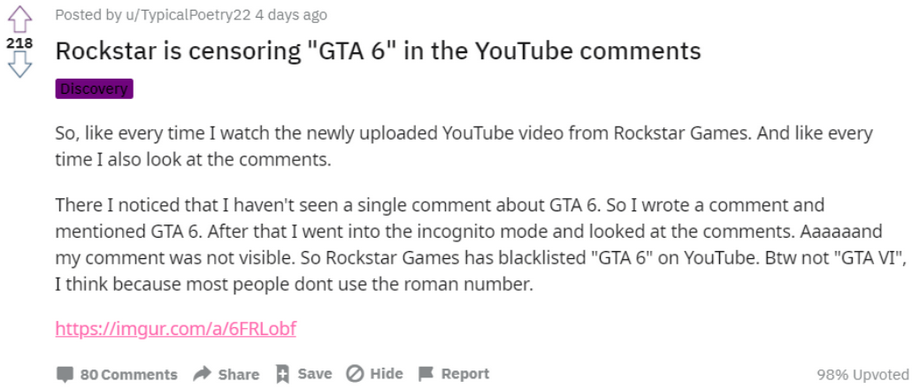This screenshot has height=389, width=920.
Task: Open the imgur.com/a/6FRLobf link
Action: (x=175, y=329)
